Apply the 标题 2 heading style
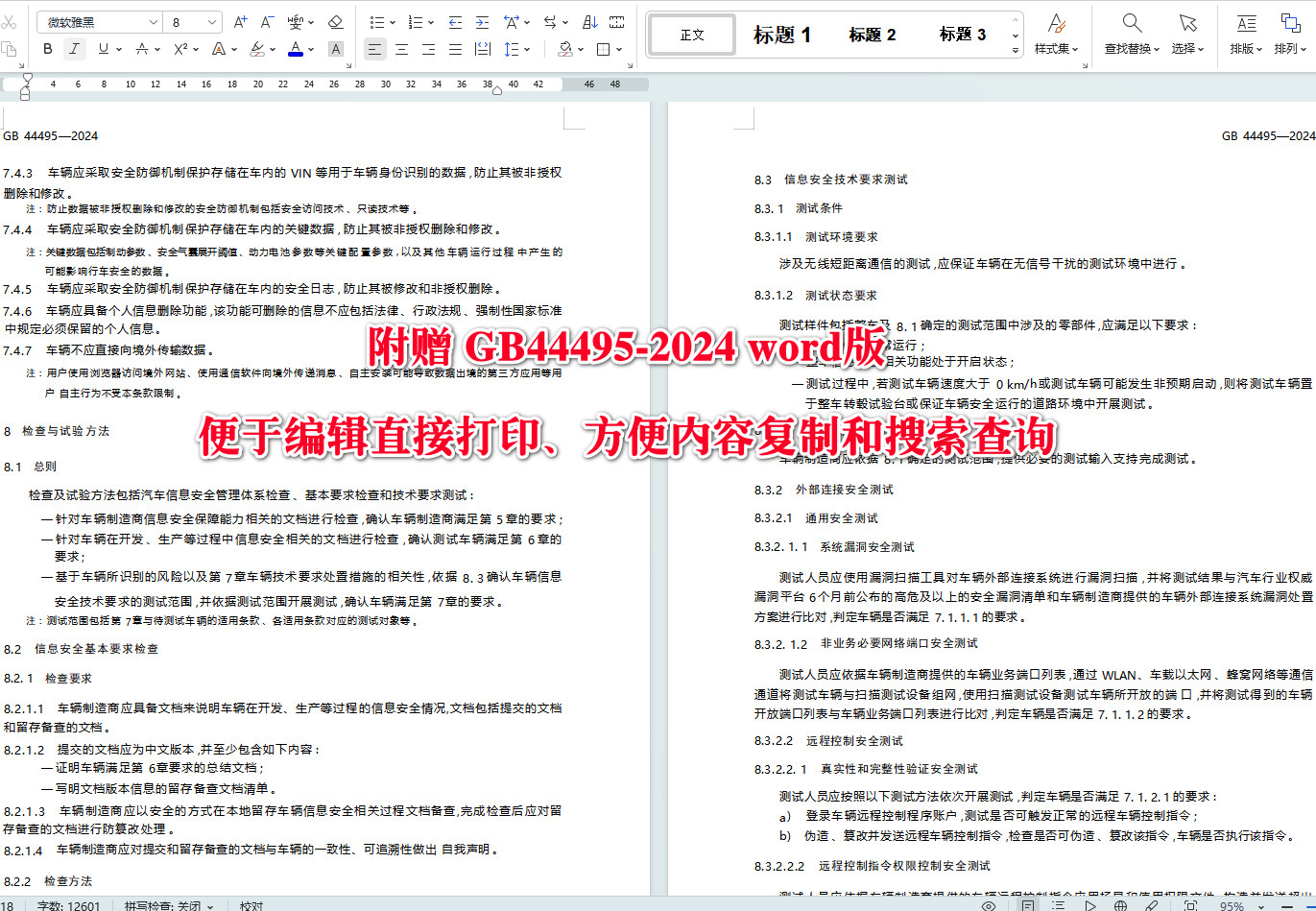The image size is (1316, 911). click(x=872, y=35)
